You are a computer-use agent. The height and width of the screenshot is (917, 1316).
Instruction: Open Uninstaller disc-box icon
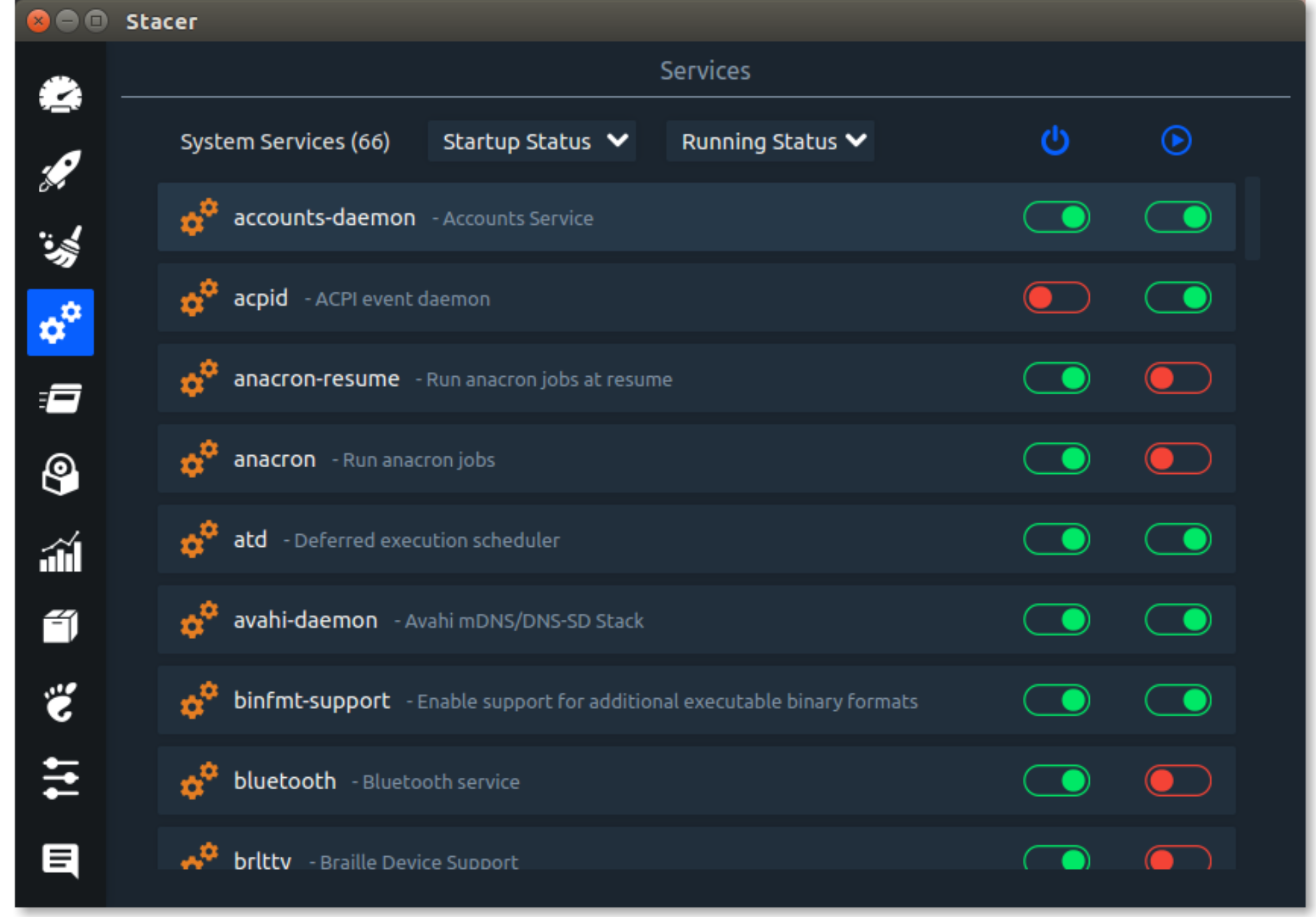(x=60, y=474)
